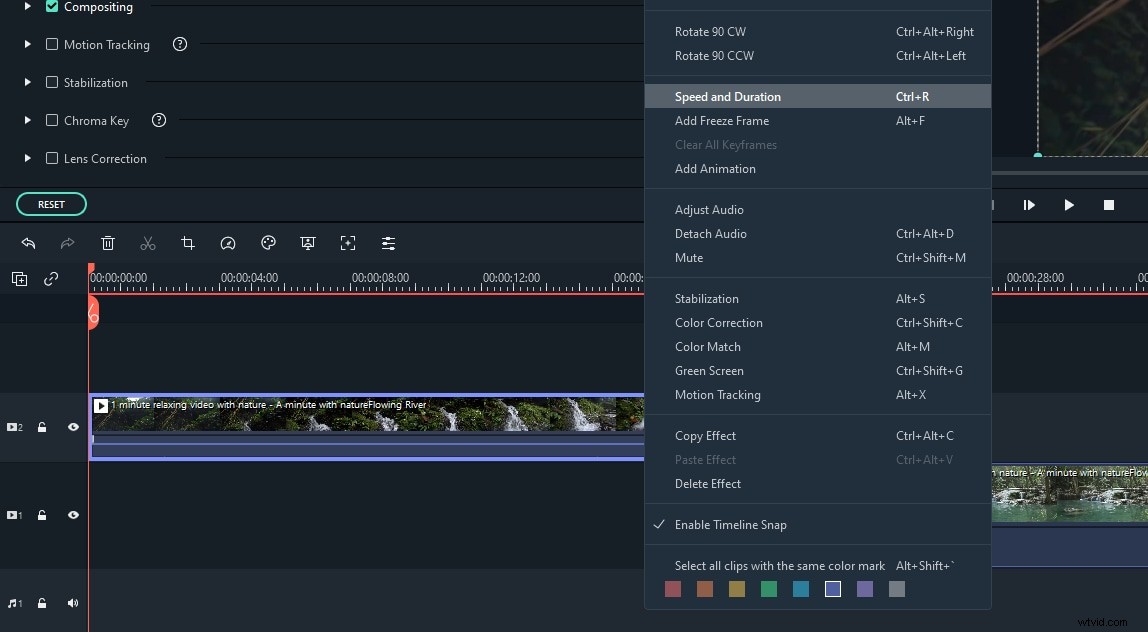Select the Crop tool in the toolbar
1148x632 pixels.
[x=188, y=243]
